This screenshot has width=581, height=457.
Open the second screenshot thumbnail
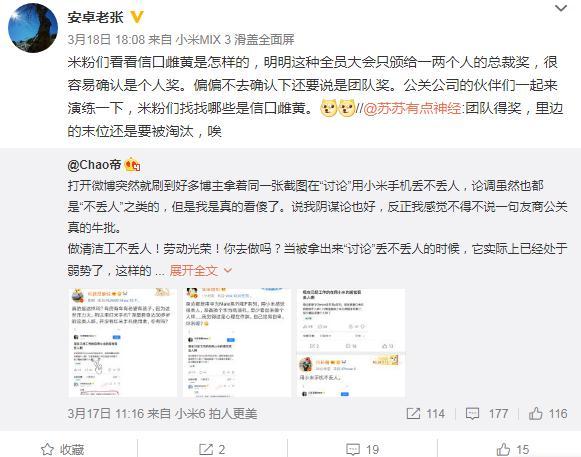pyautogui.click(x=237, y=343)
